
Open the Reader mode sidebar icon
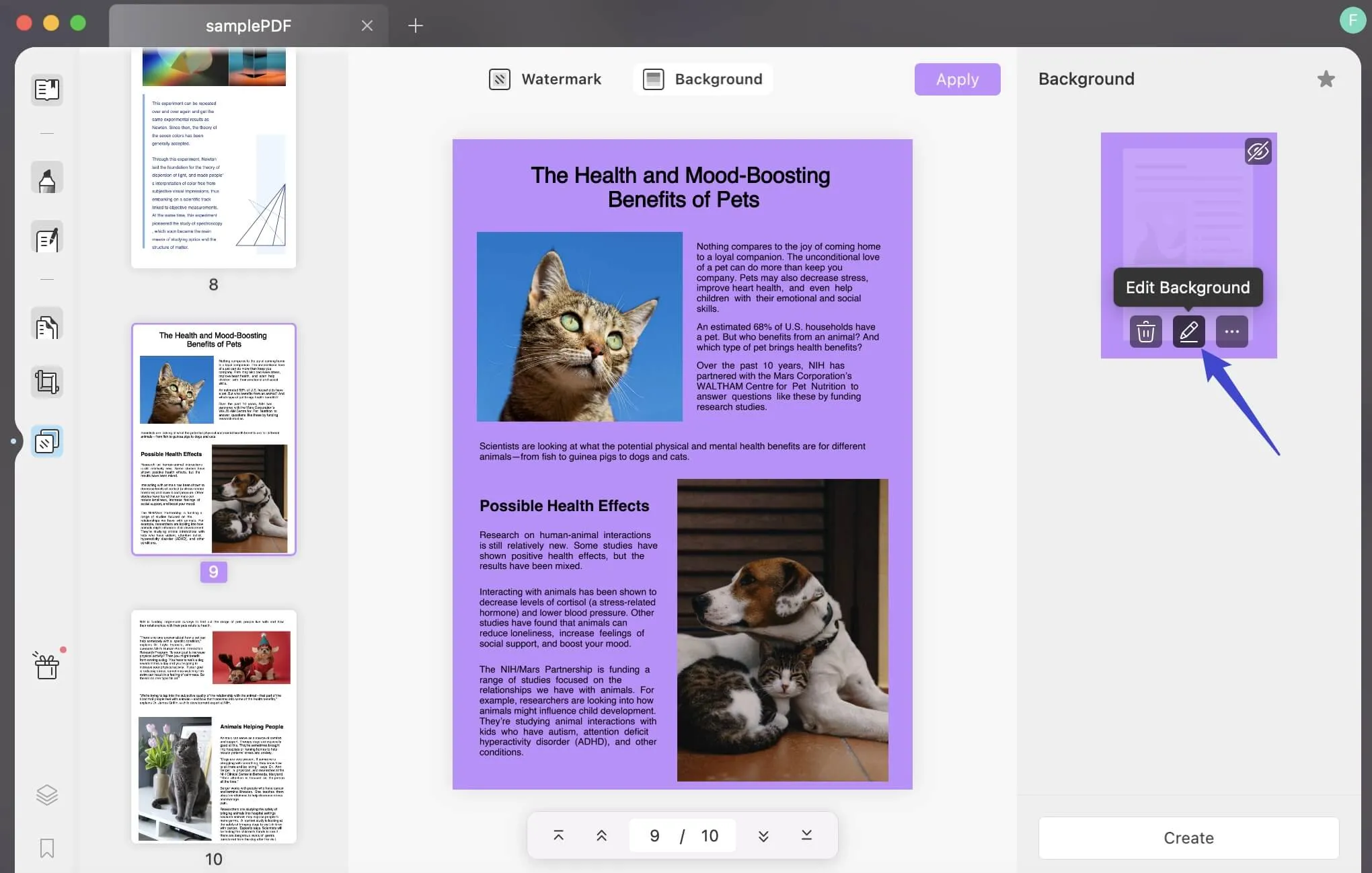point(47,89)
